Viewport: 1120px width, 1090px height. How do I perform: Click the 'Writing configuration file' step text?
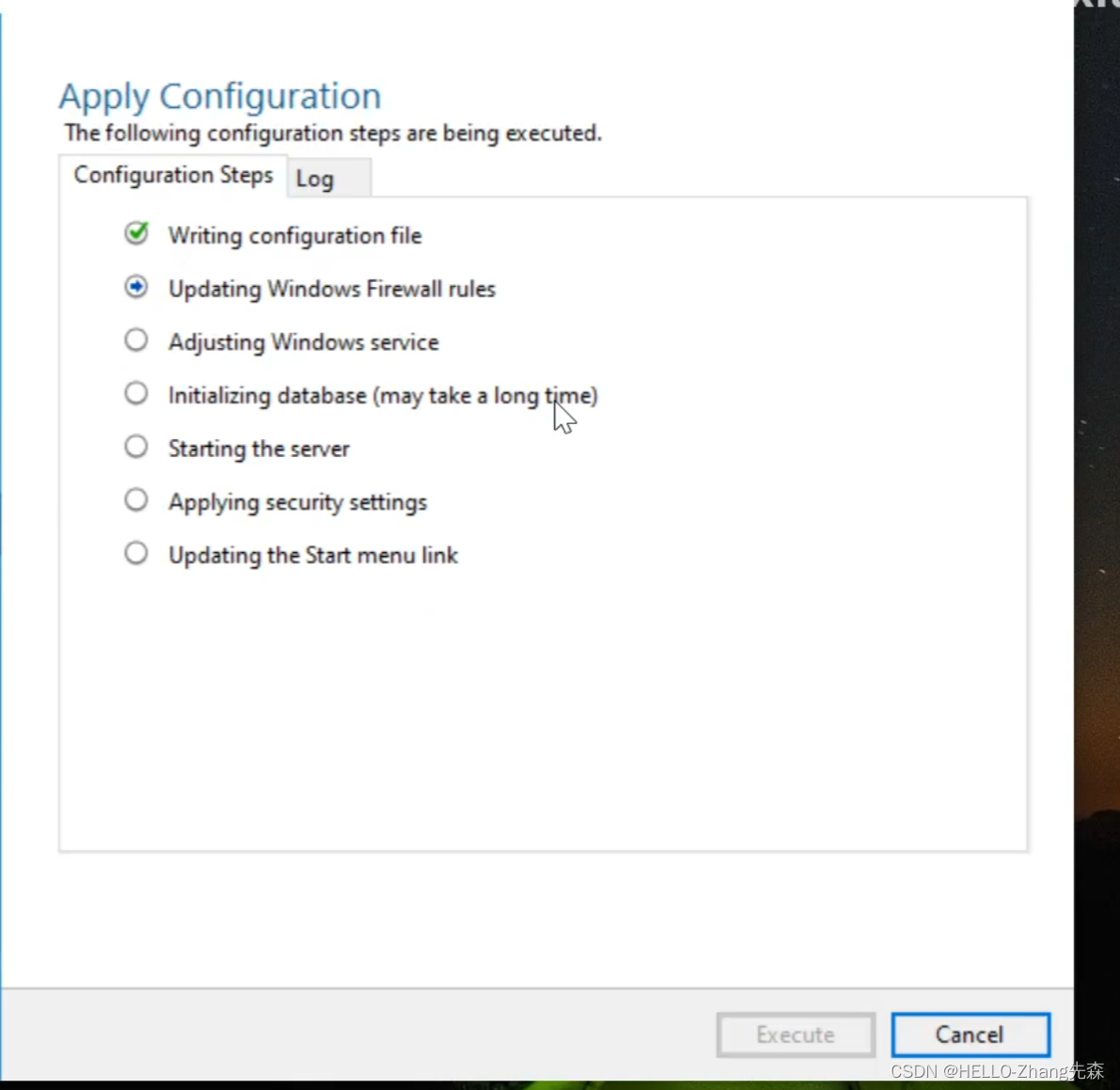(295, 236)
